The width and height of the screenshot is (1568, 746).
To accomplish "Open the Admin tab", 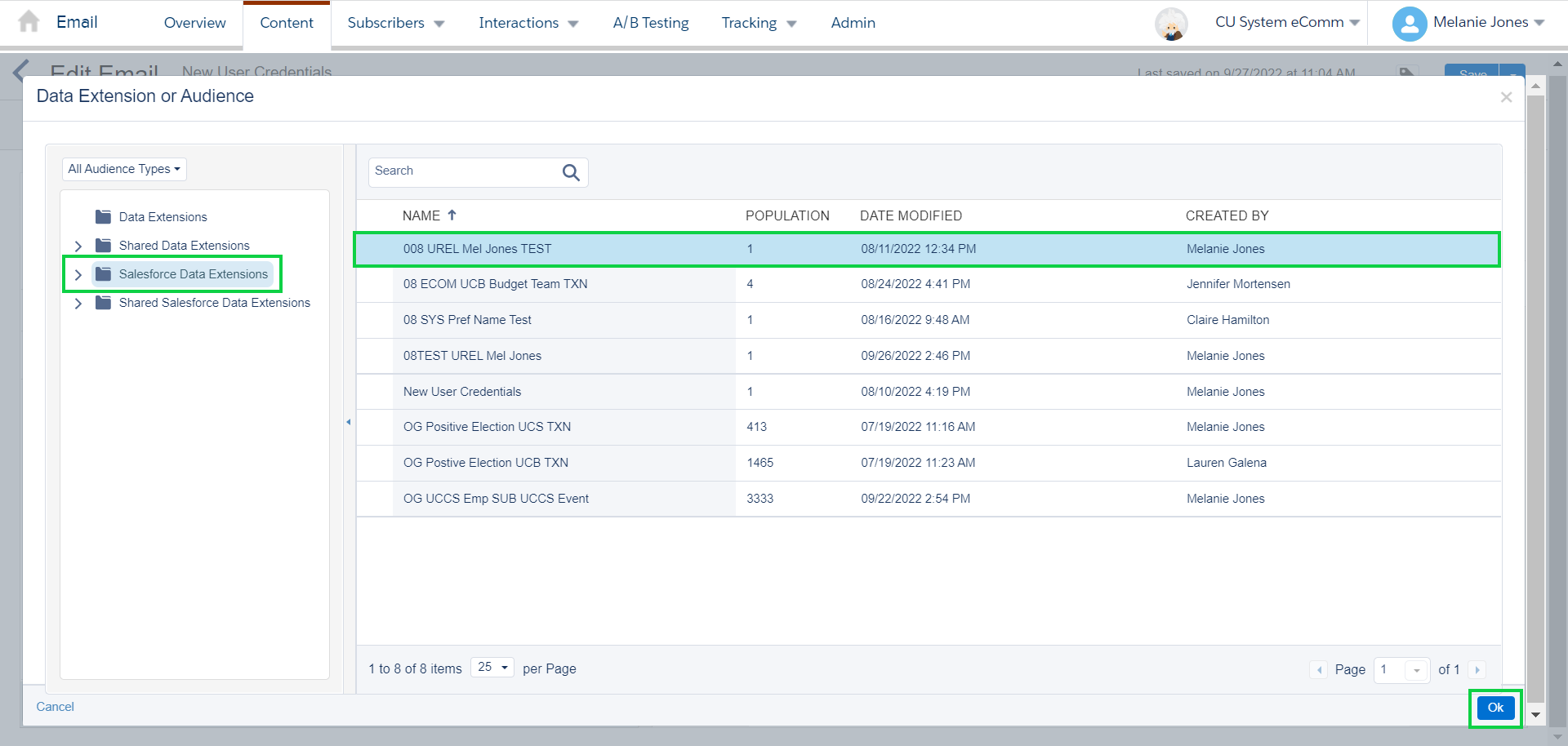I will click(853, 23).
